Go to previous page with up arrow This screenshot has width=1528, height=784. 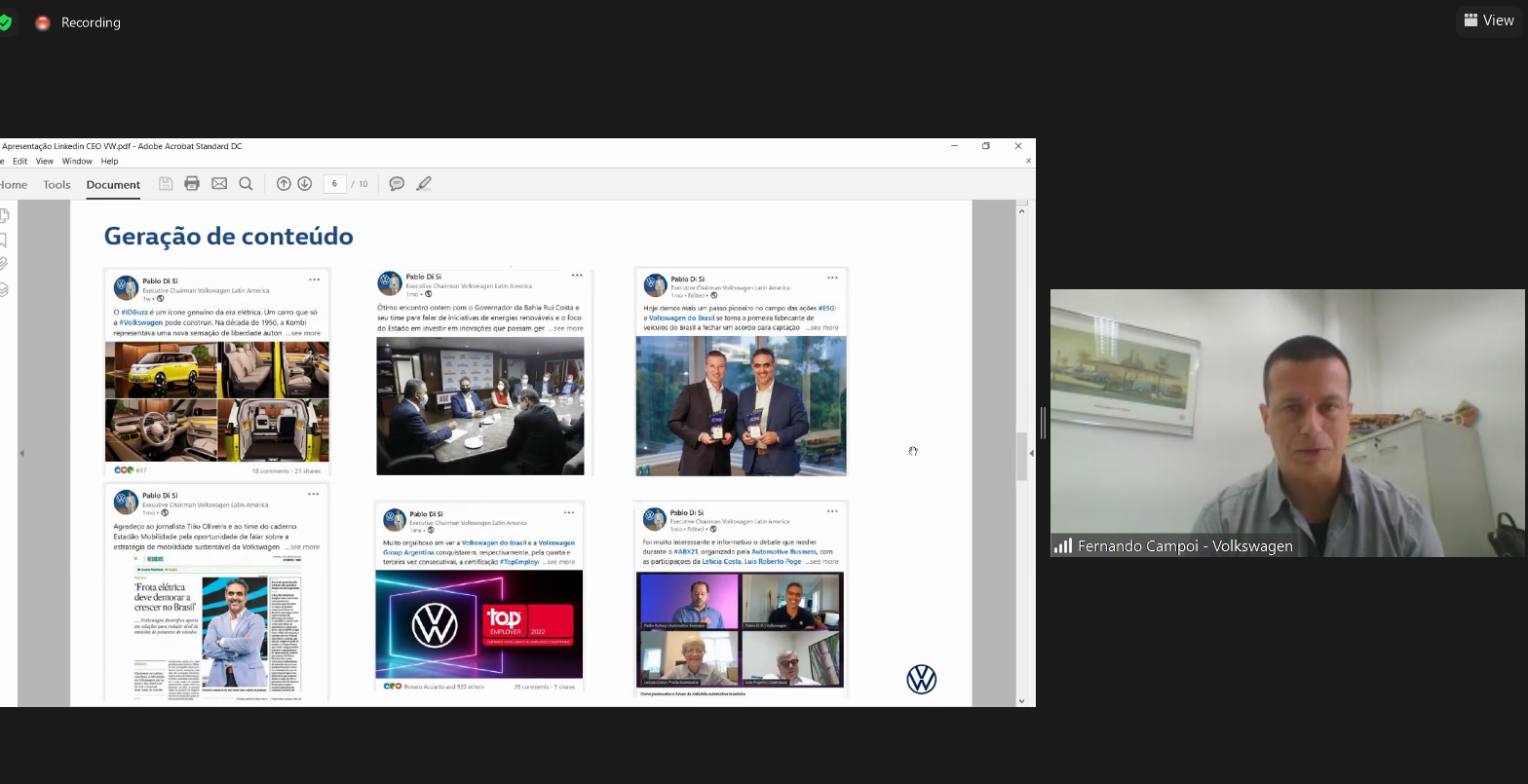(x=284, y=184)
